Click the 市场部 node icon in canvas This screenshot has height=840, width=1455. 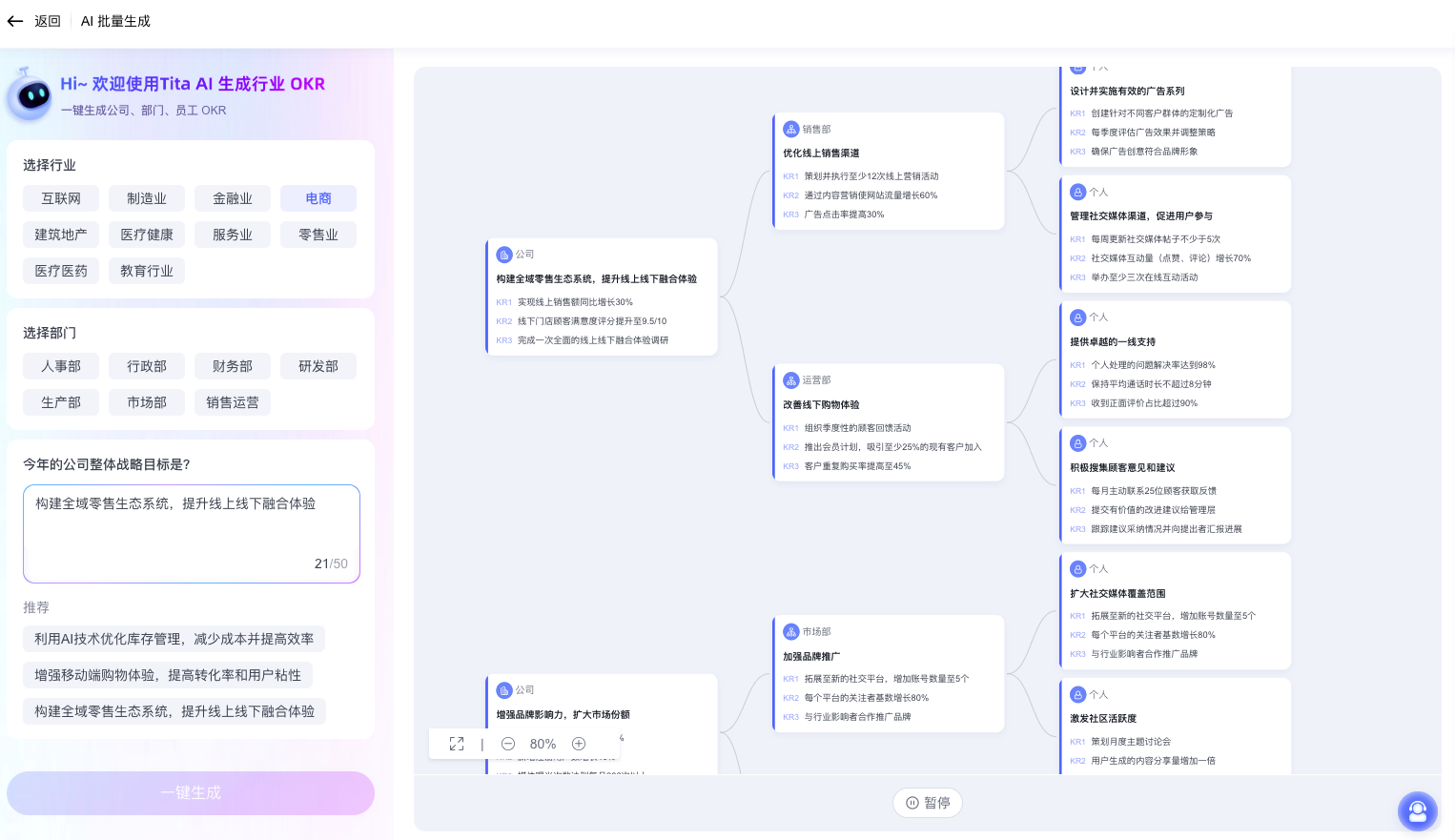click(x=790, y=632)
